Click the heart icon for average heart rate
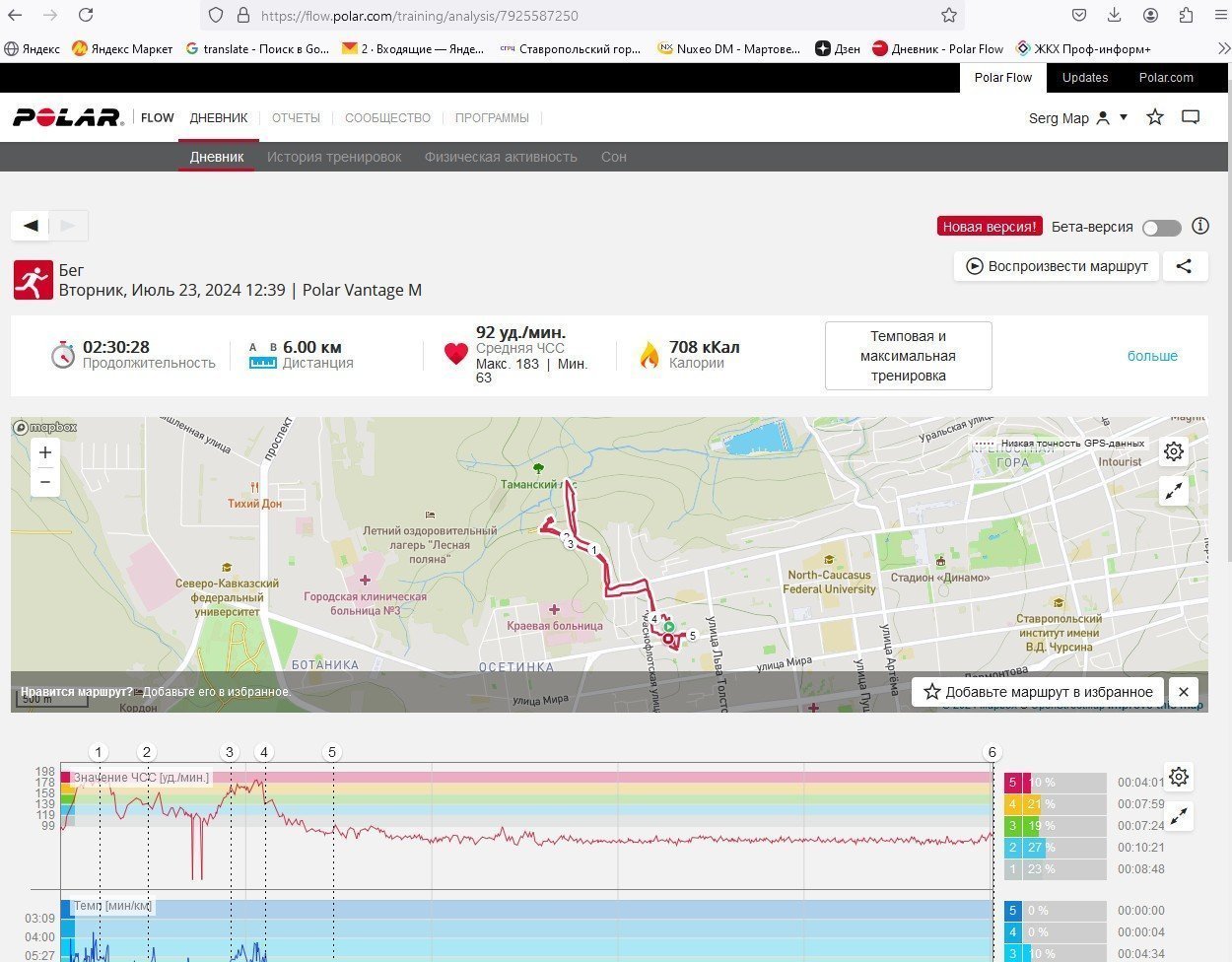Screen dimensions: 1232x962 455,354
